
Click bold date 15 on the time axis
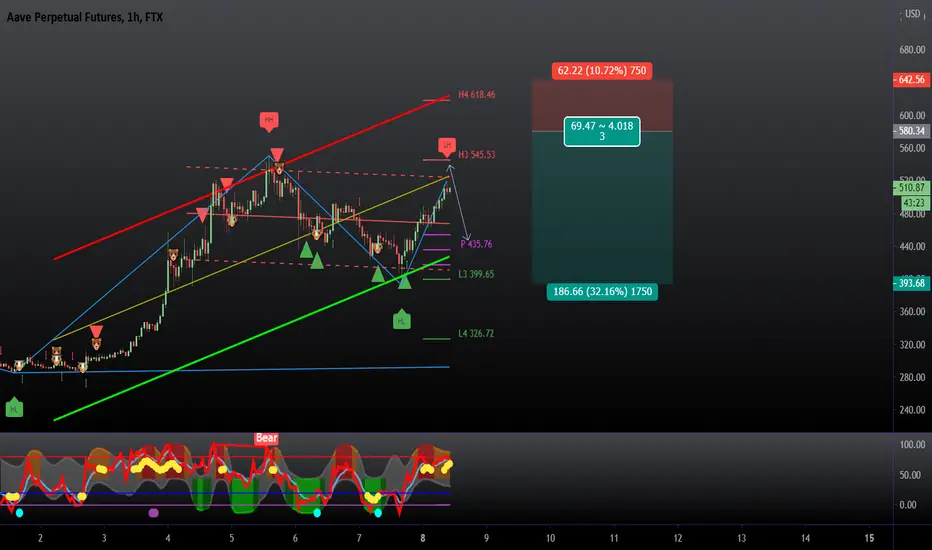click(869, 538)
